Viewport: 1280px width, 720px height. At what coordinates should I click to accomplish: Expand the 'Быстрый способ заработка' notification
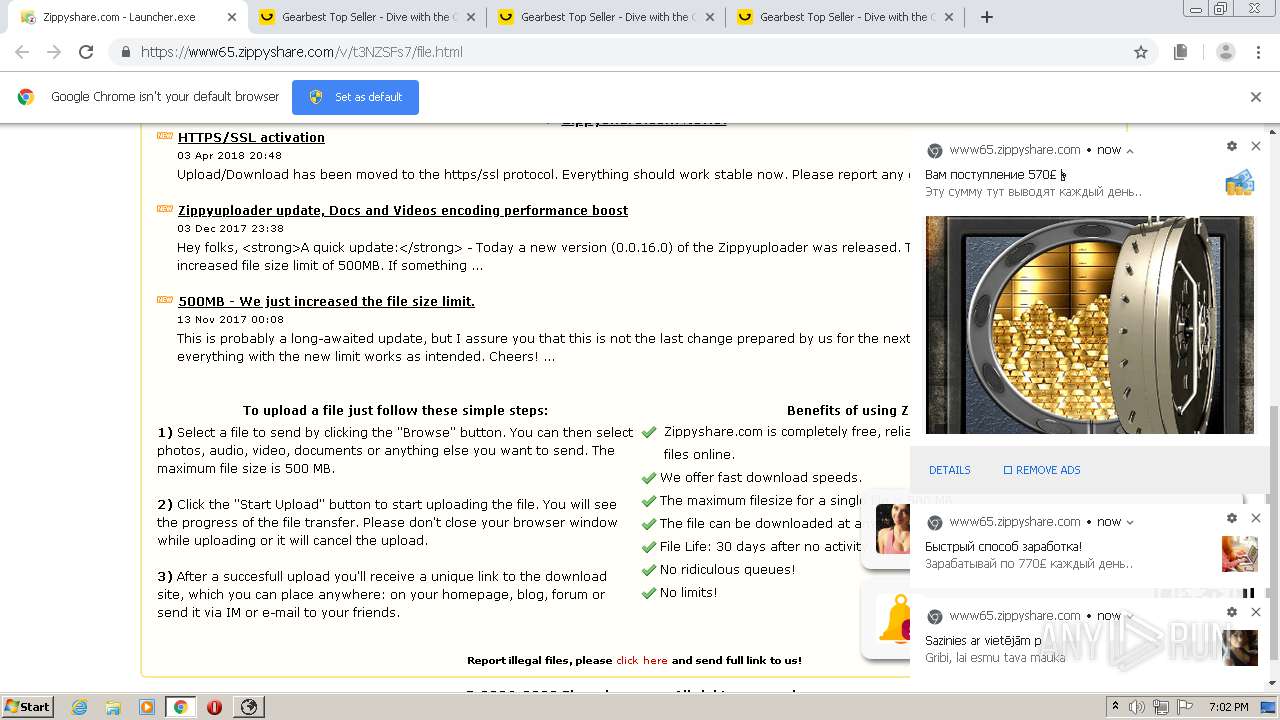click(x=1130, y=522)
